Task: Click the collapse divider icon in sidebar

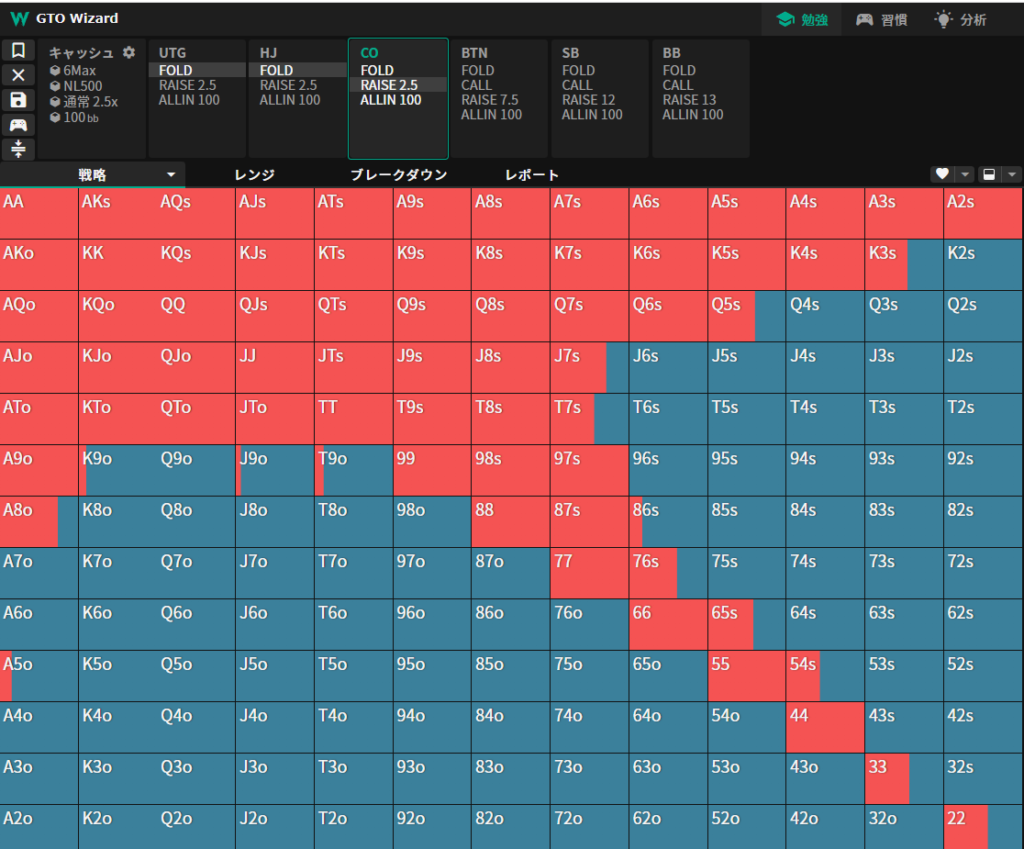Action: pos(18,149)
